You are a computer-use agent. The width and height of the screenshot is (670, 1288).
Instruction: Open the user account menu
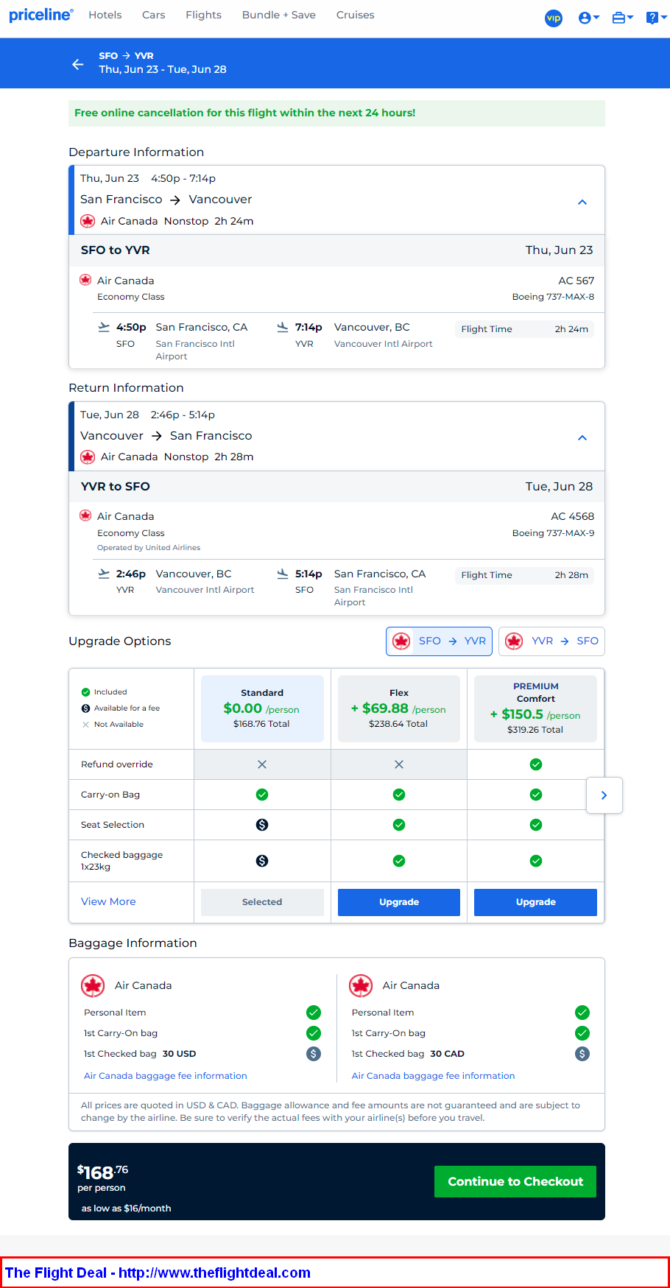590,18
